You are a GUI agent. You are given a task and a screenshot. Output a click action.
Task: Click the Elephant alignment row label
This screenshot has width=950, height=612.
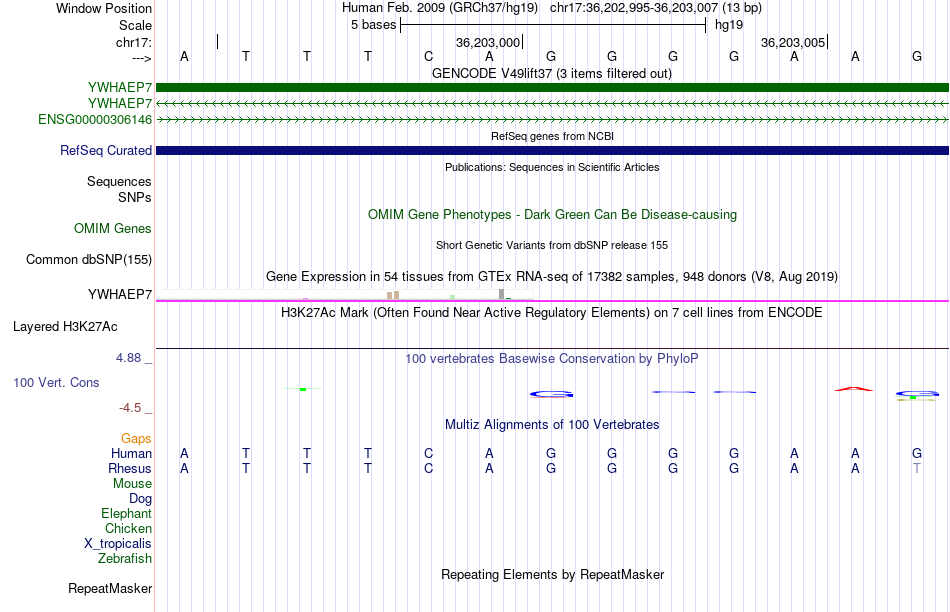(126, 514)
